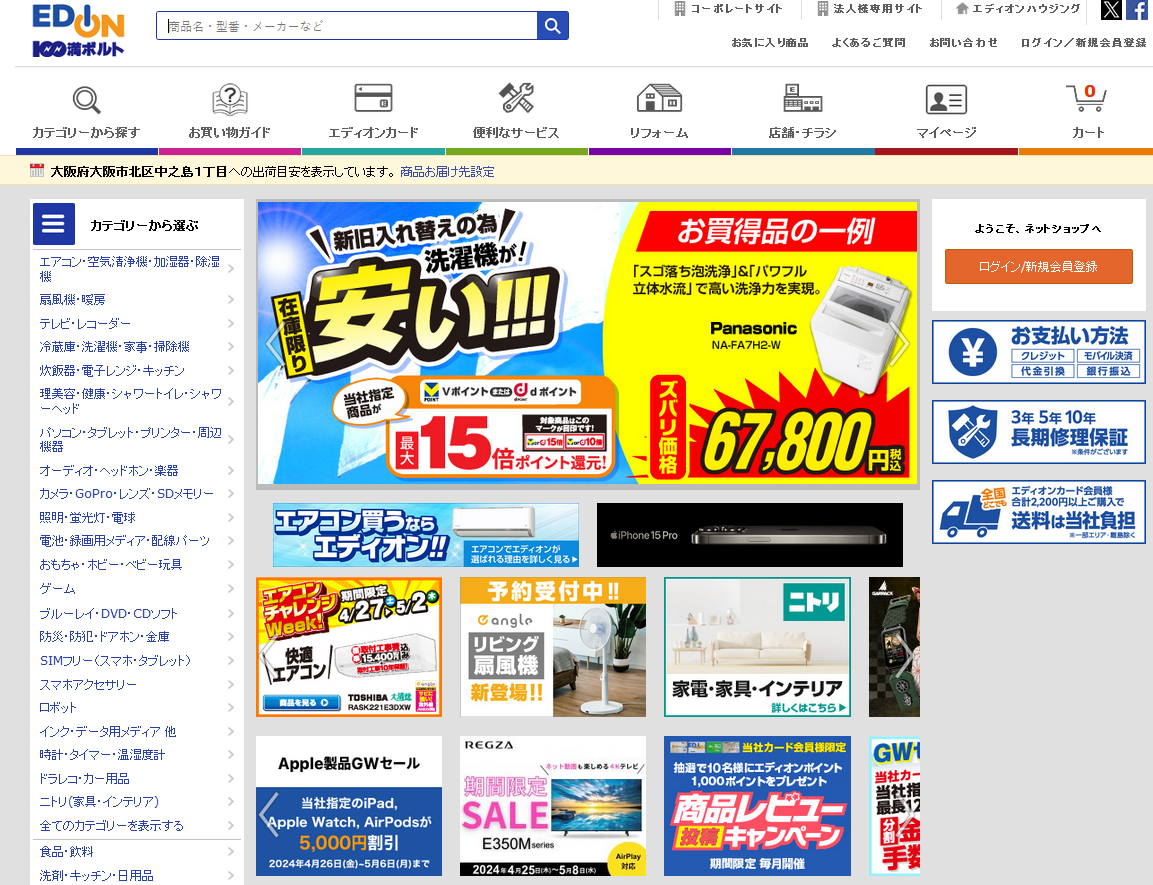
Task: Click the magnifier search button
Action: (553, 26)
